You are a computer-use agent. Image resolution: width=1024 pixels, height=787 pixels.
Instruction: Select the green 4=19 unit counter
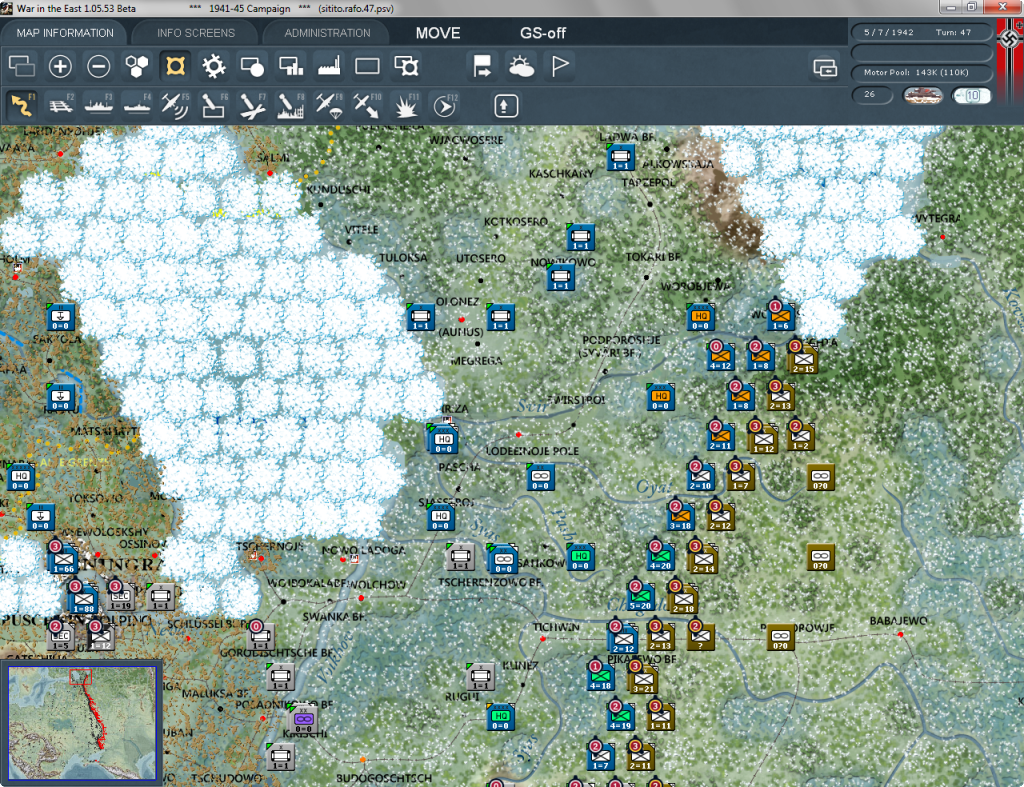(x=620, y=716)
